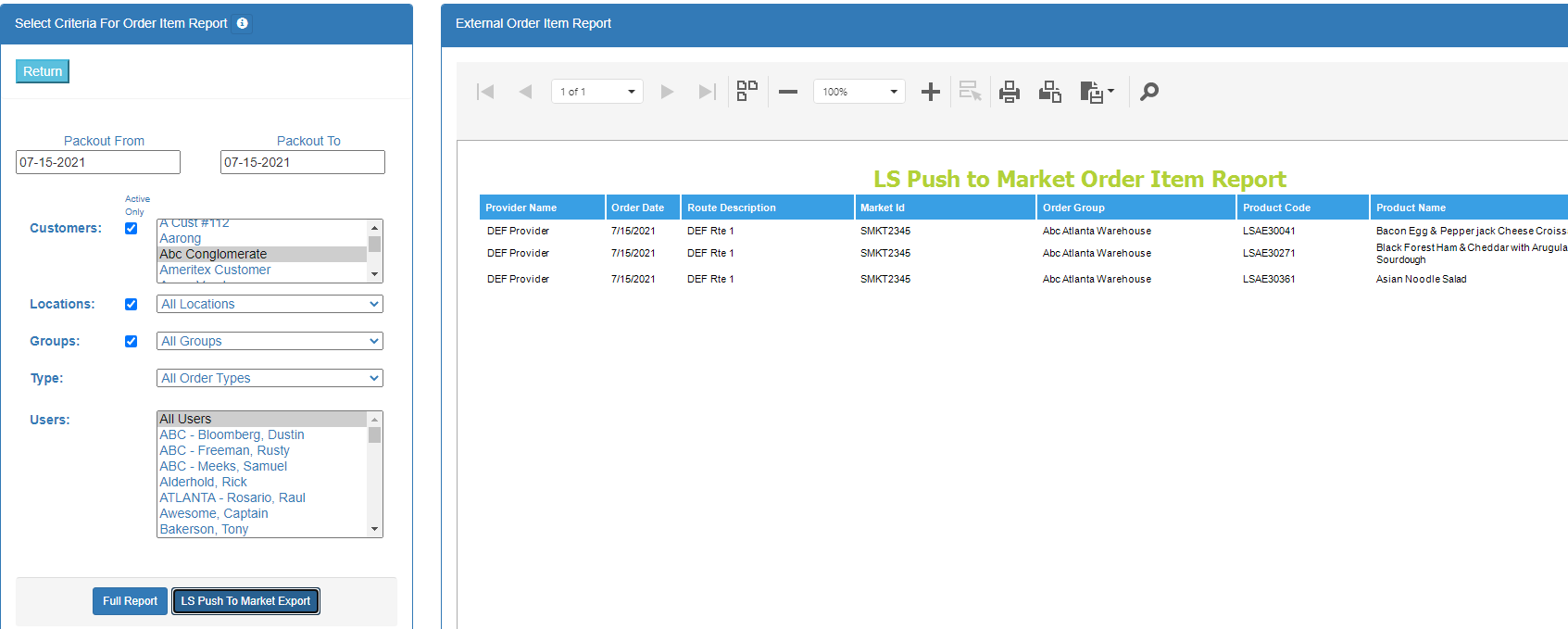Open report search with magnifier icon
The height and width of the screenshot is (629, 1568).
point(1149,92)
